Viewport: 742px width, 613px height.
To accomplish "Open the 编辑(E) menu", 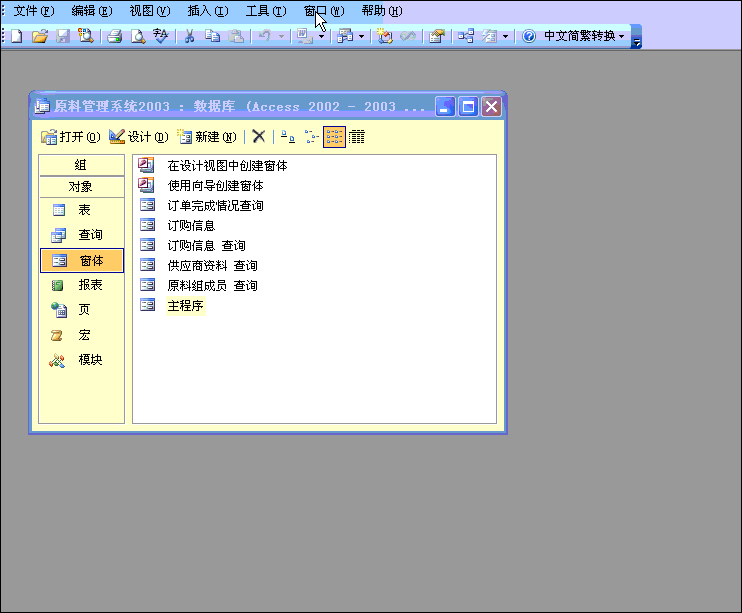I will pos(92,11).
